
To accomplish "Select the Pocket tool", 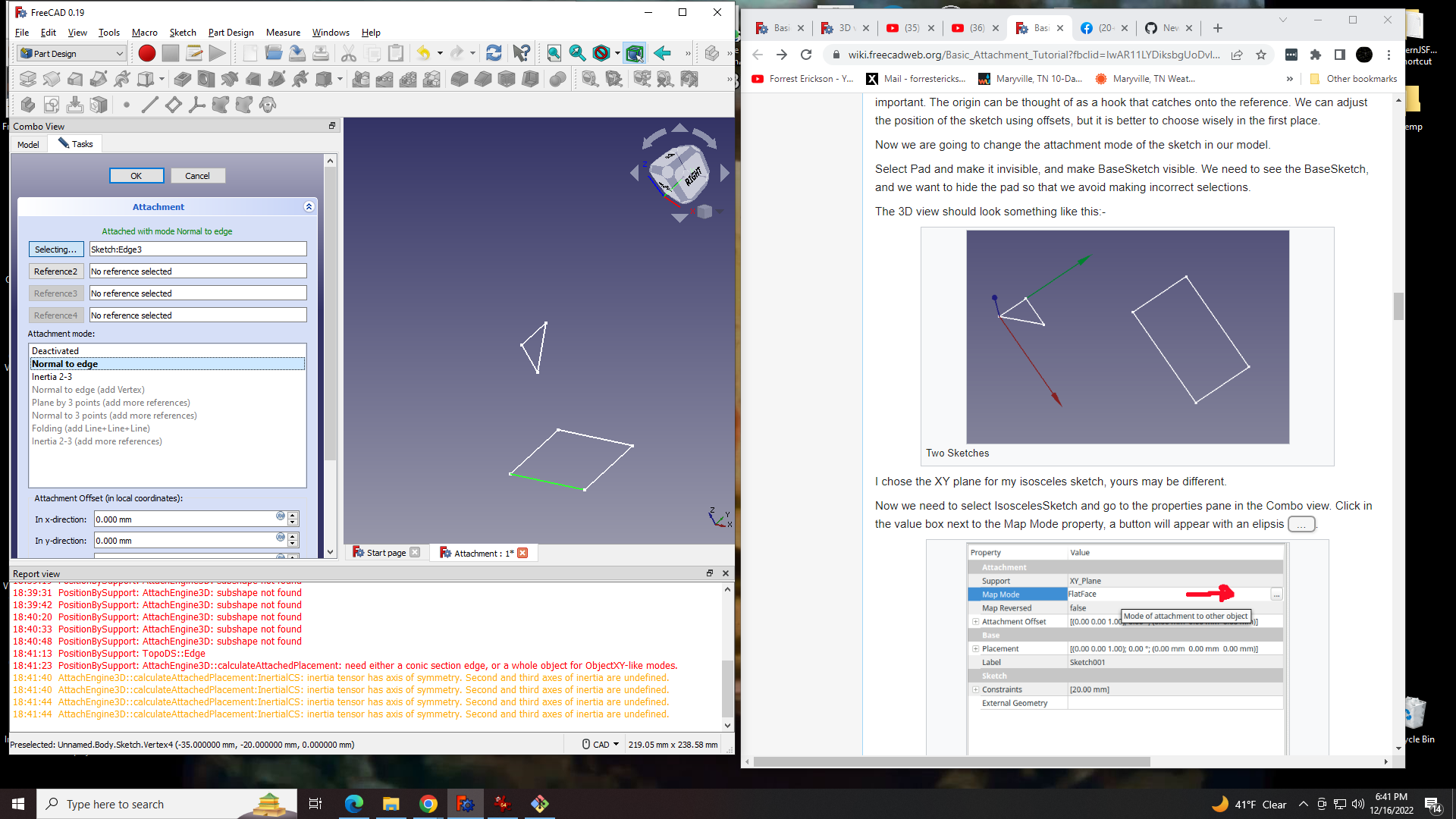I will click(x=180, y=79).
